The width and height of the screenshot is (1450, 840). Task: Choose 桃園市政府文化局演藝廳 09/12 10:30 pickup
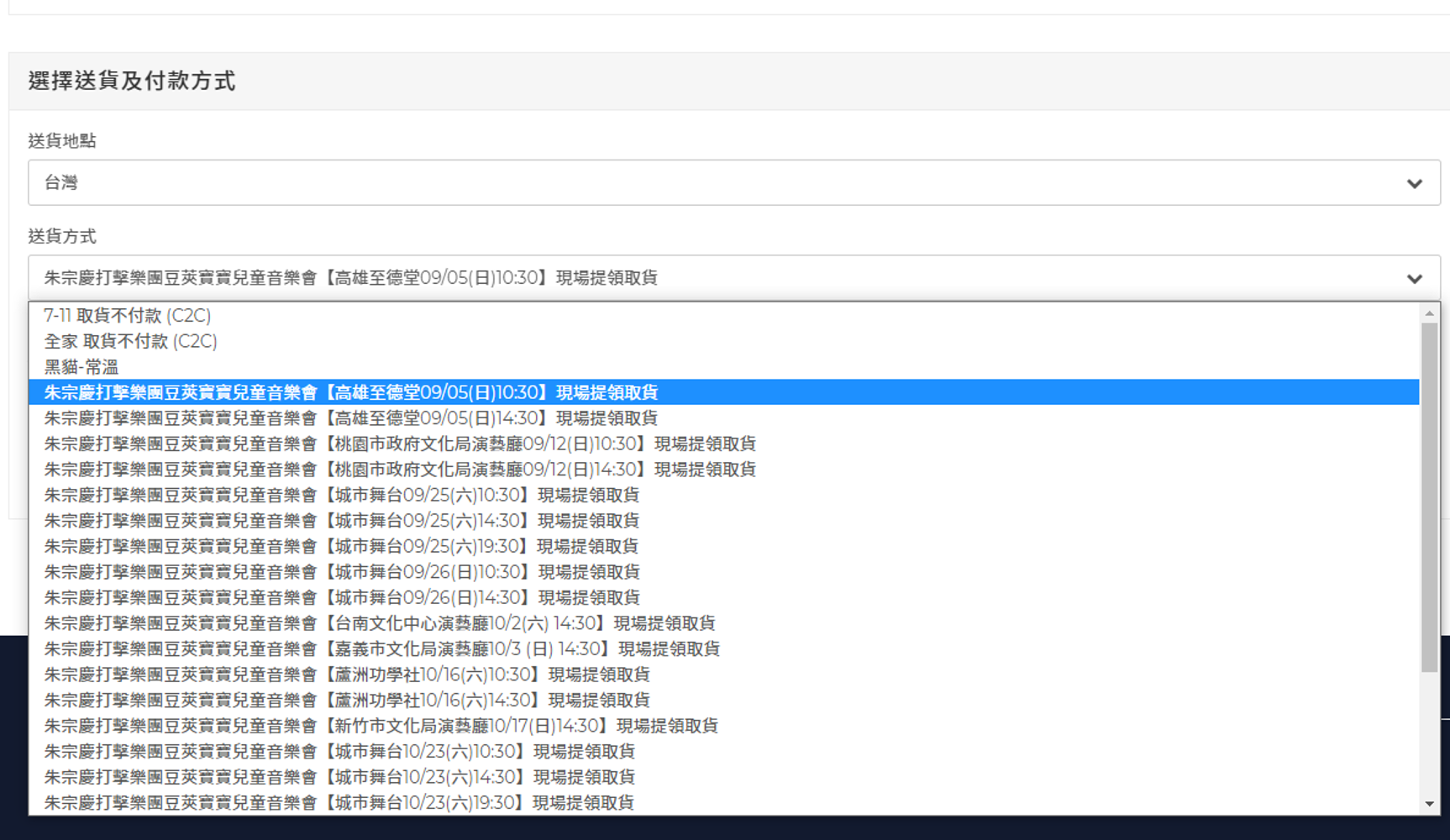400,444
